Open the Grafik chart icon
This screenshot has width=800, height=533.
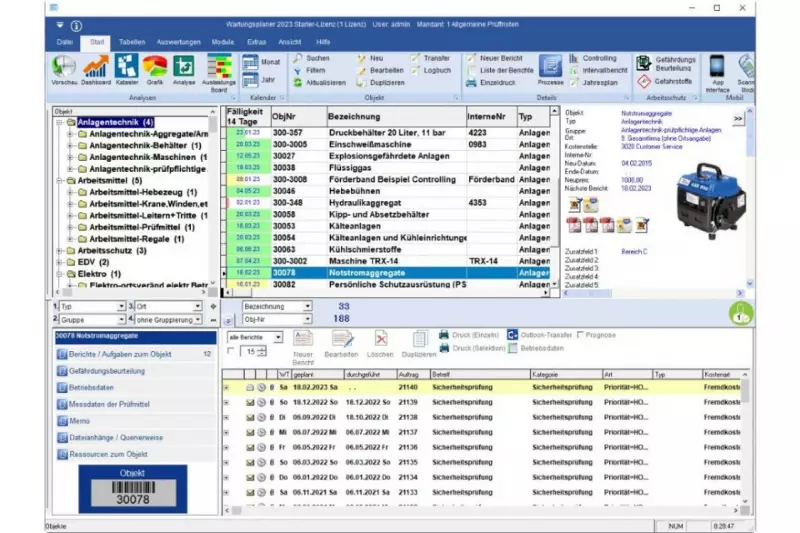click(155, 68)
